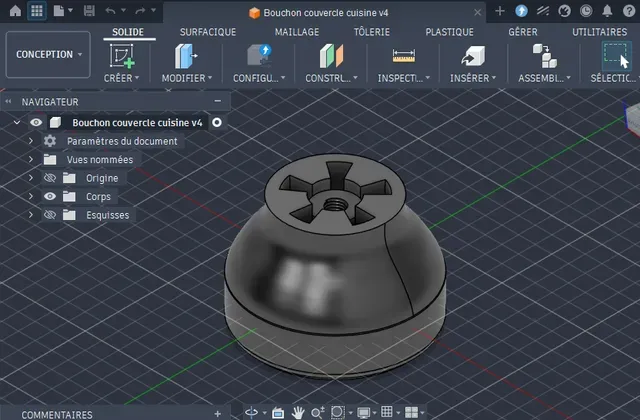Open the CONSTRUIRE dropdown menu
This screenshot has height=420, width=640.
(x=331, y=78)
